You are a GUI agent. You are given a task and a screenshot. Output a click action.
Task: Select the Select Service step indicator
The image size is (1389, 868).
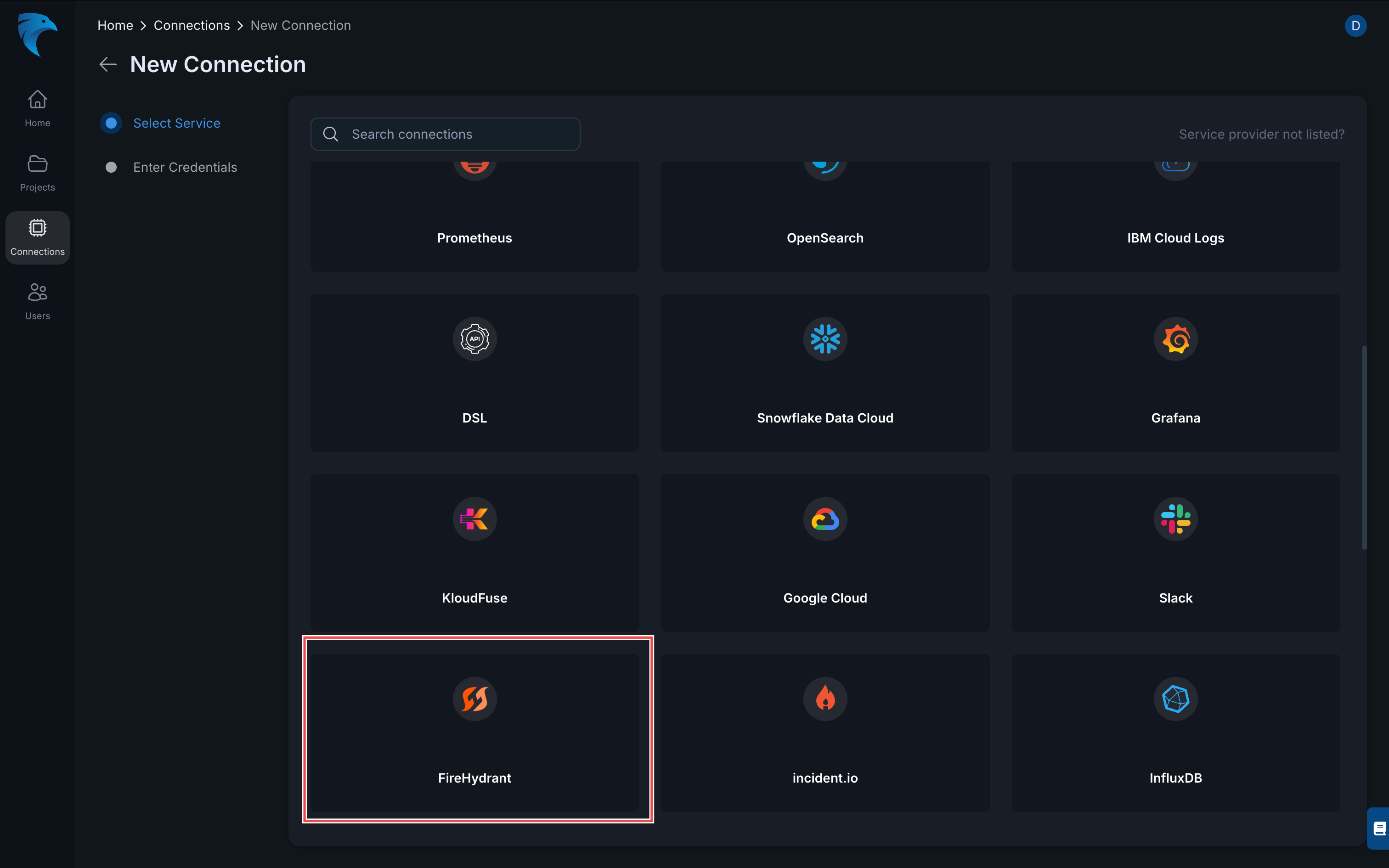pos(111,123)
